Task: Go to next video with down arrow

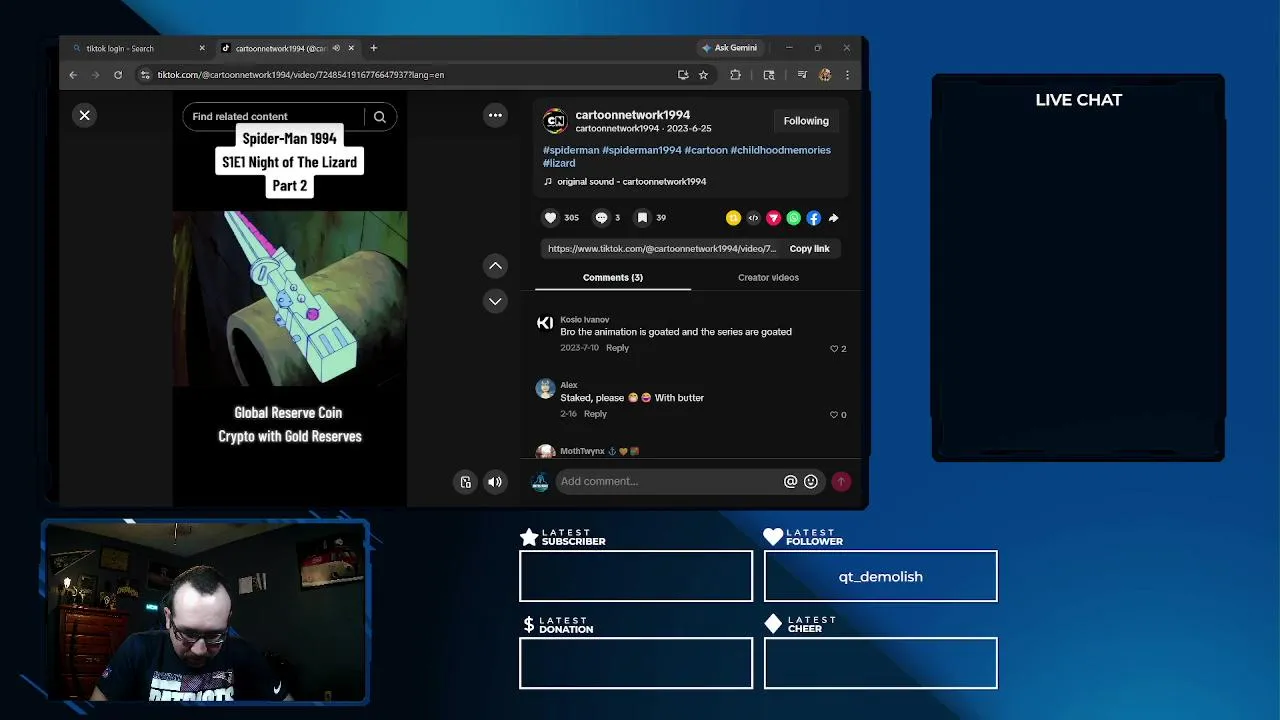Action: point(495,301)
